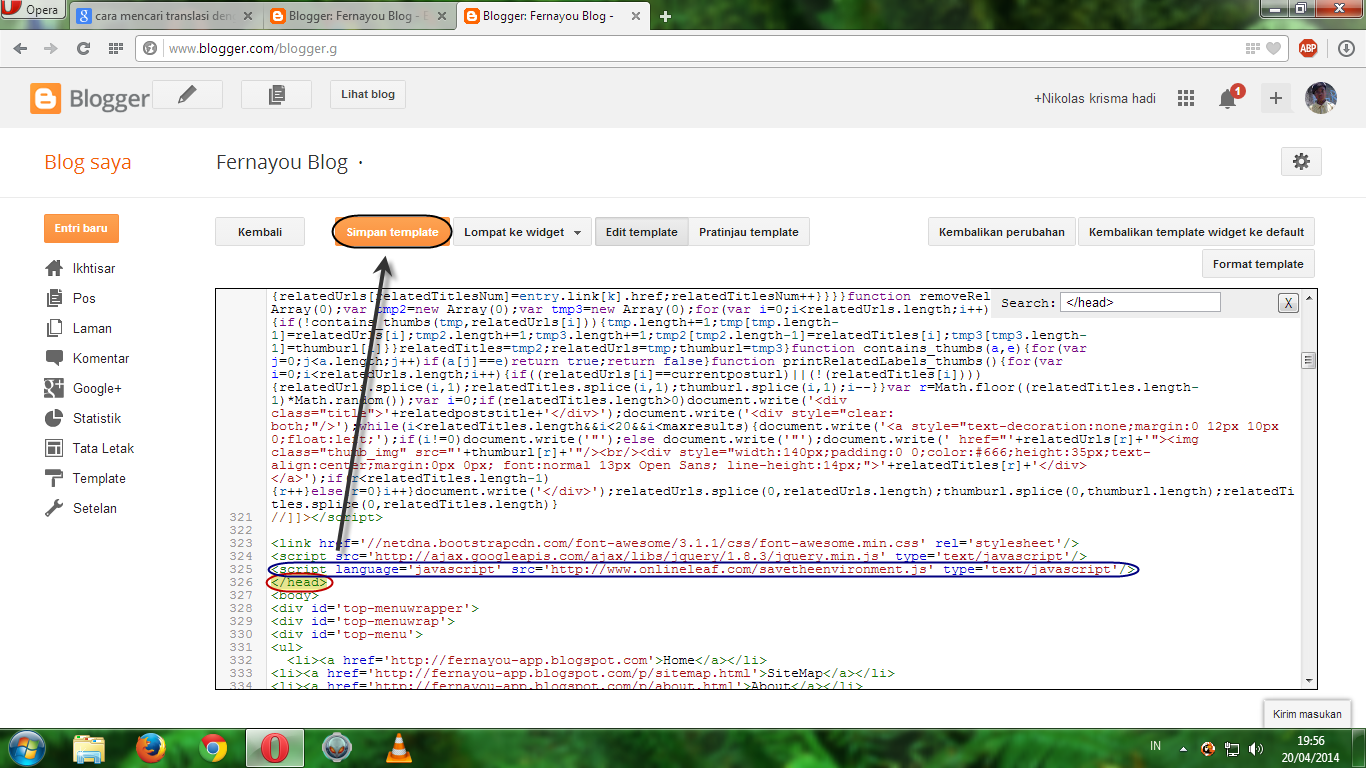Open Windows Explorer from the taskbar
The image size is (1366, 768).
tap(89, 748)
